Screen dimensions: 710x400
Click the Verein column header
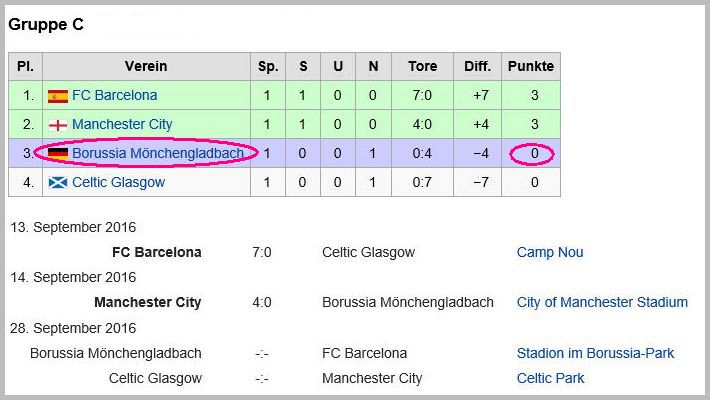click(146, 66)
